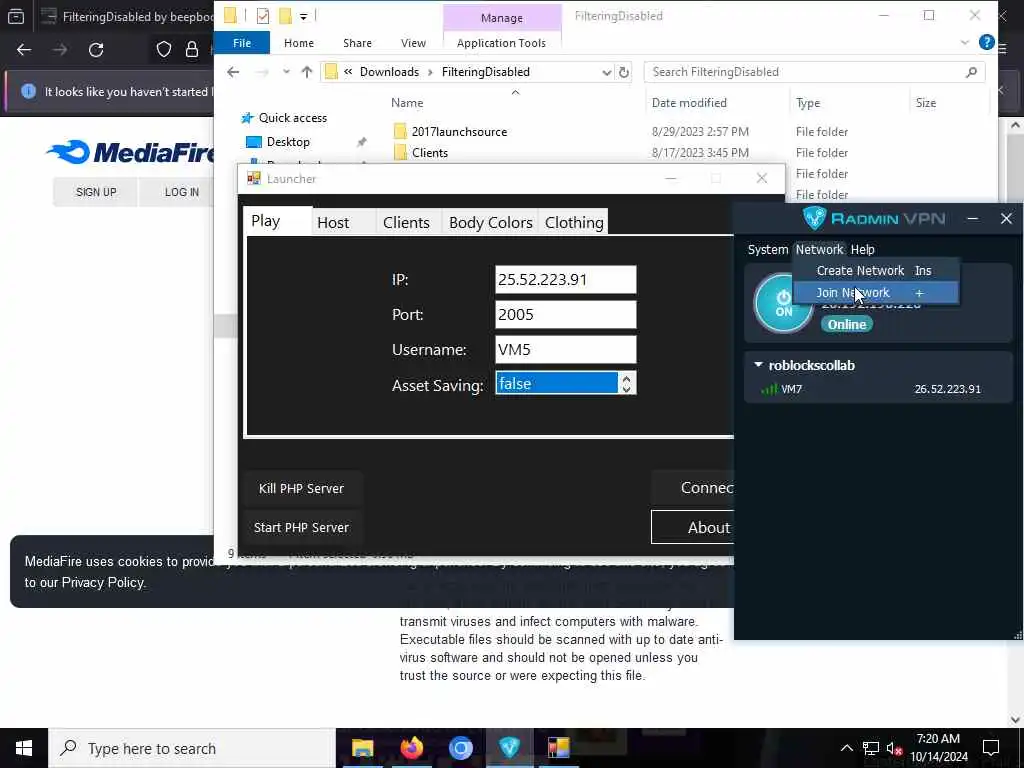
Task: Click the About button in Launcher
Action: pyautogui.click(x=693, y=527)
